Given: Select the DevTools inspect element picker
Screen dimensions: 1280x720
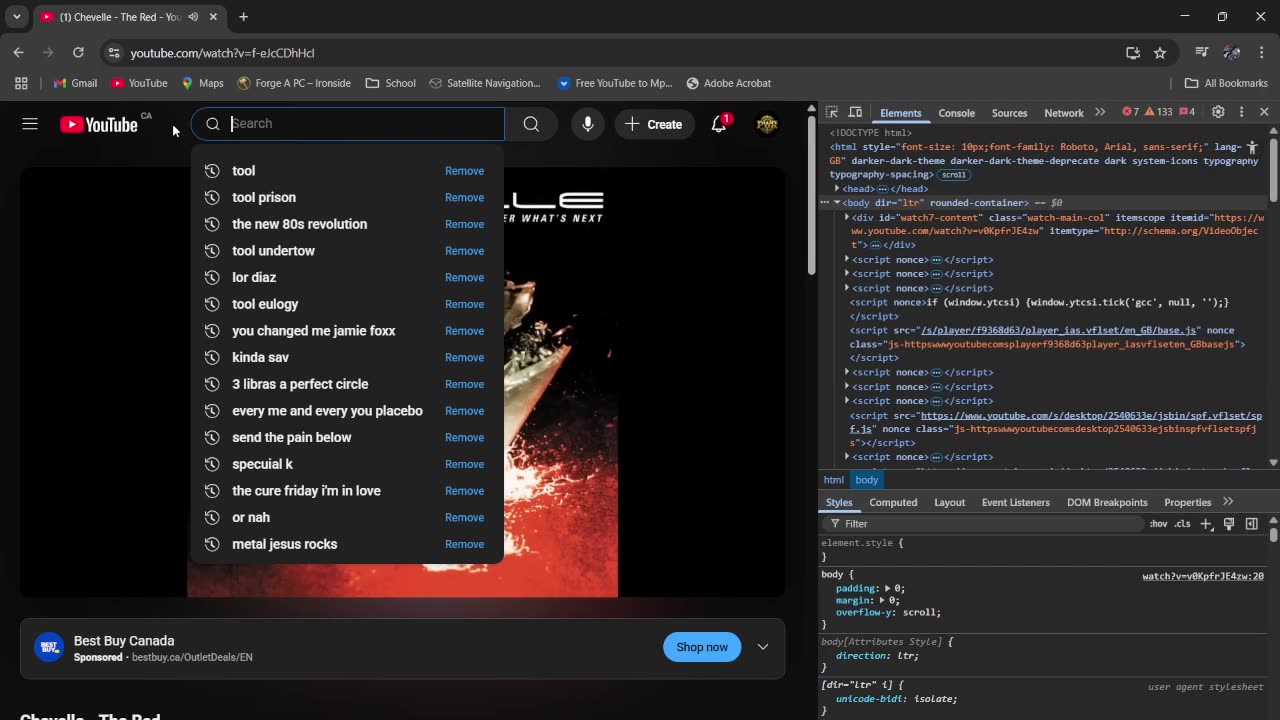Looking at the screenshot, I should click(832, 113).
